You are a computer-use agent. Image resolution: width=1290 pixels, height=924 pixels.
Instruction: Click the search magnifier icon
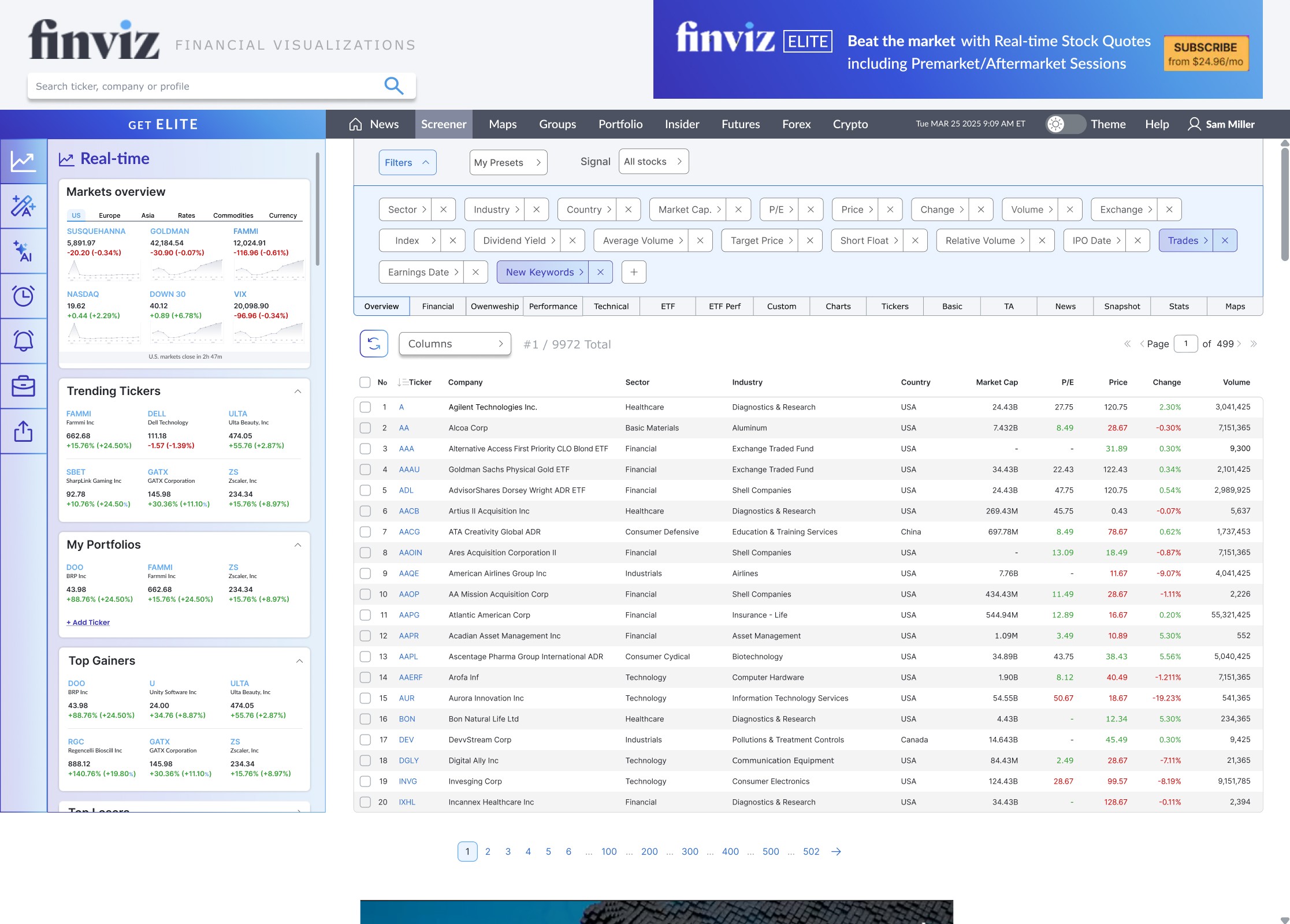[x=393, y=86]
